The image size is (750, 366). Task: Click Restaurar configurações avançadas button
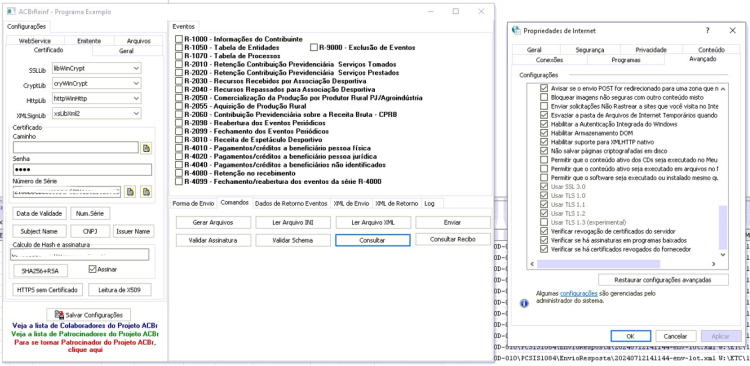click(x=663, y=279)
